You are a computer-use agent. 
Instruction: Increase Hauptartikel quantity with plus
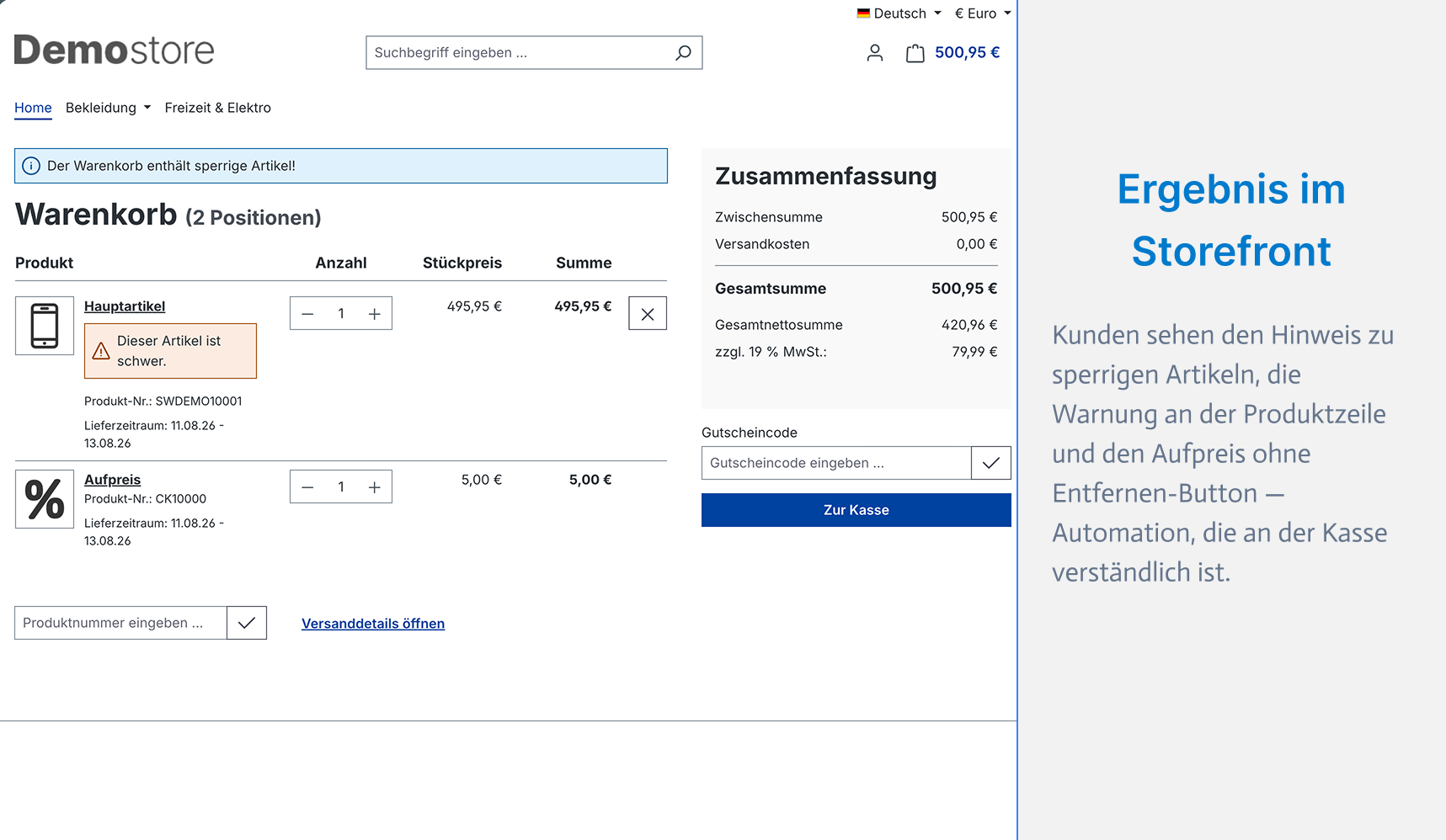[x=375, y=314]
